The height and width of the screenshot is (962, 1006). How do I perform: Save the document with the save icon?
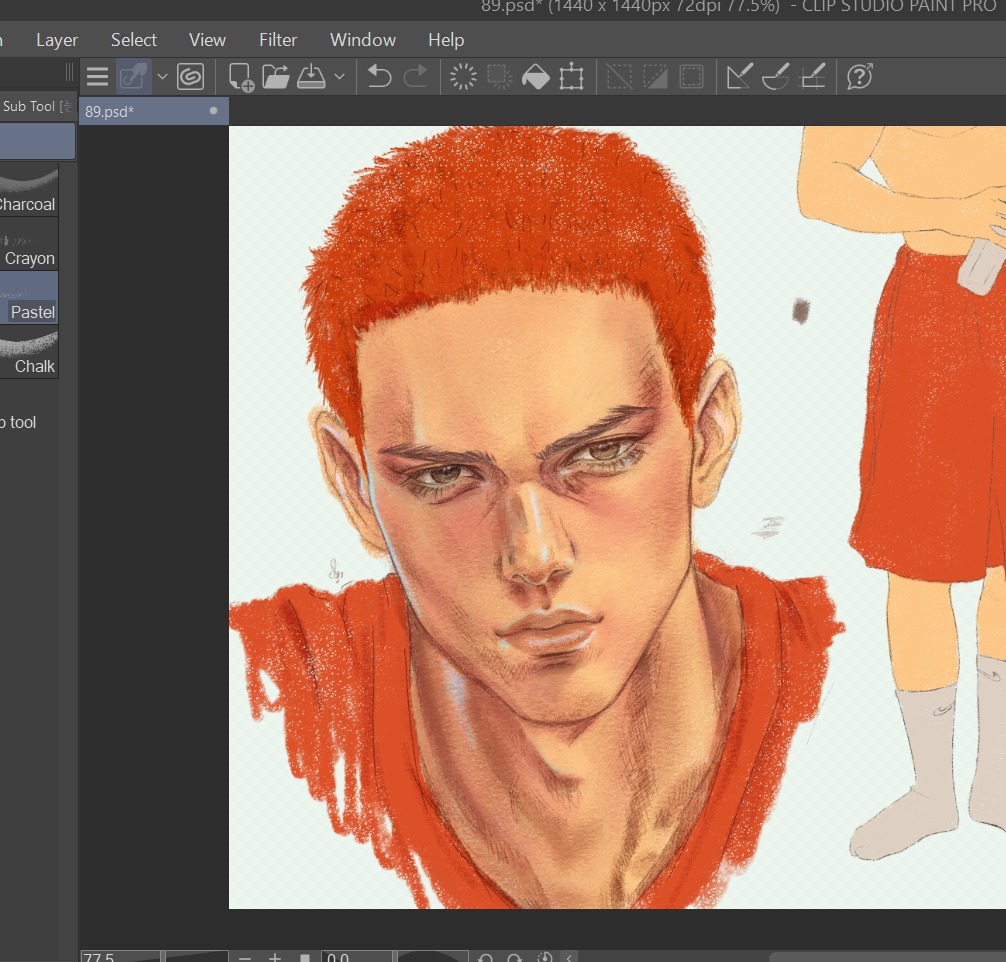(311, 77)
